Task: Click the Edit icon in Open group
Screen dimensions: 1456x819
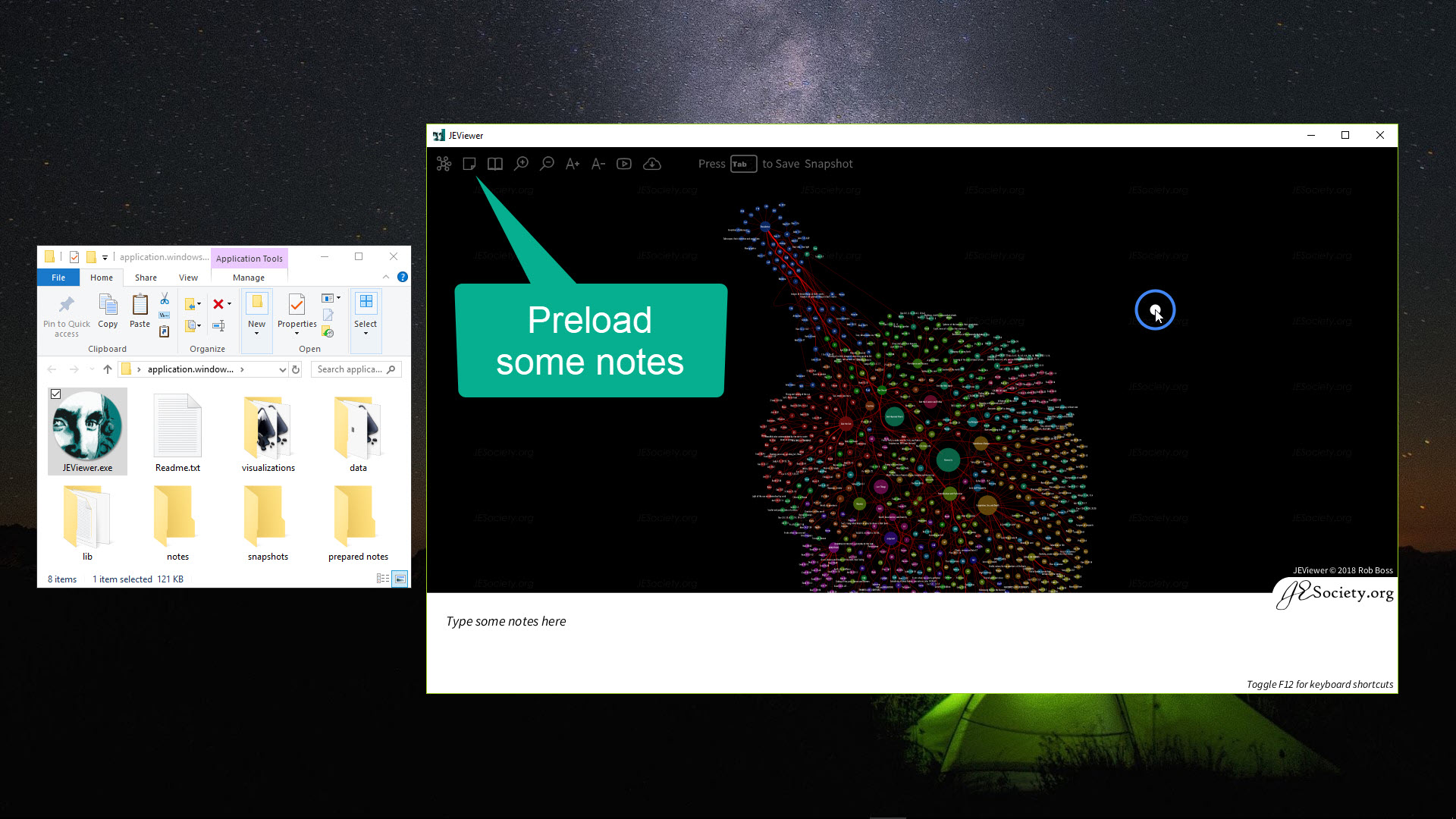Action: click(328, 315)
